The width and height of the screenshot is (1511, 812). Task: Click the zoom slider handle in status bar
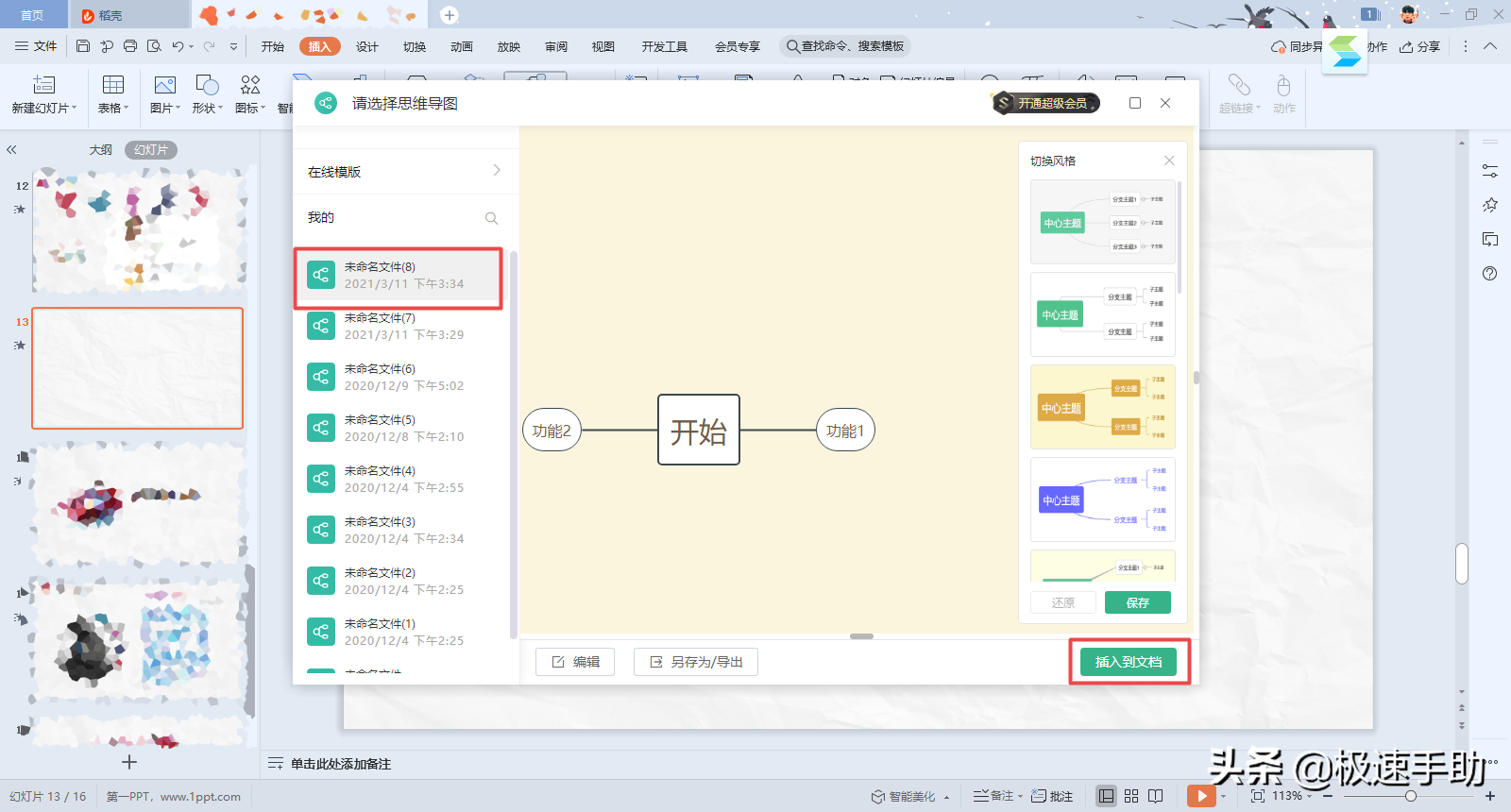point(1410,796)
